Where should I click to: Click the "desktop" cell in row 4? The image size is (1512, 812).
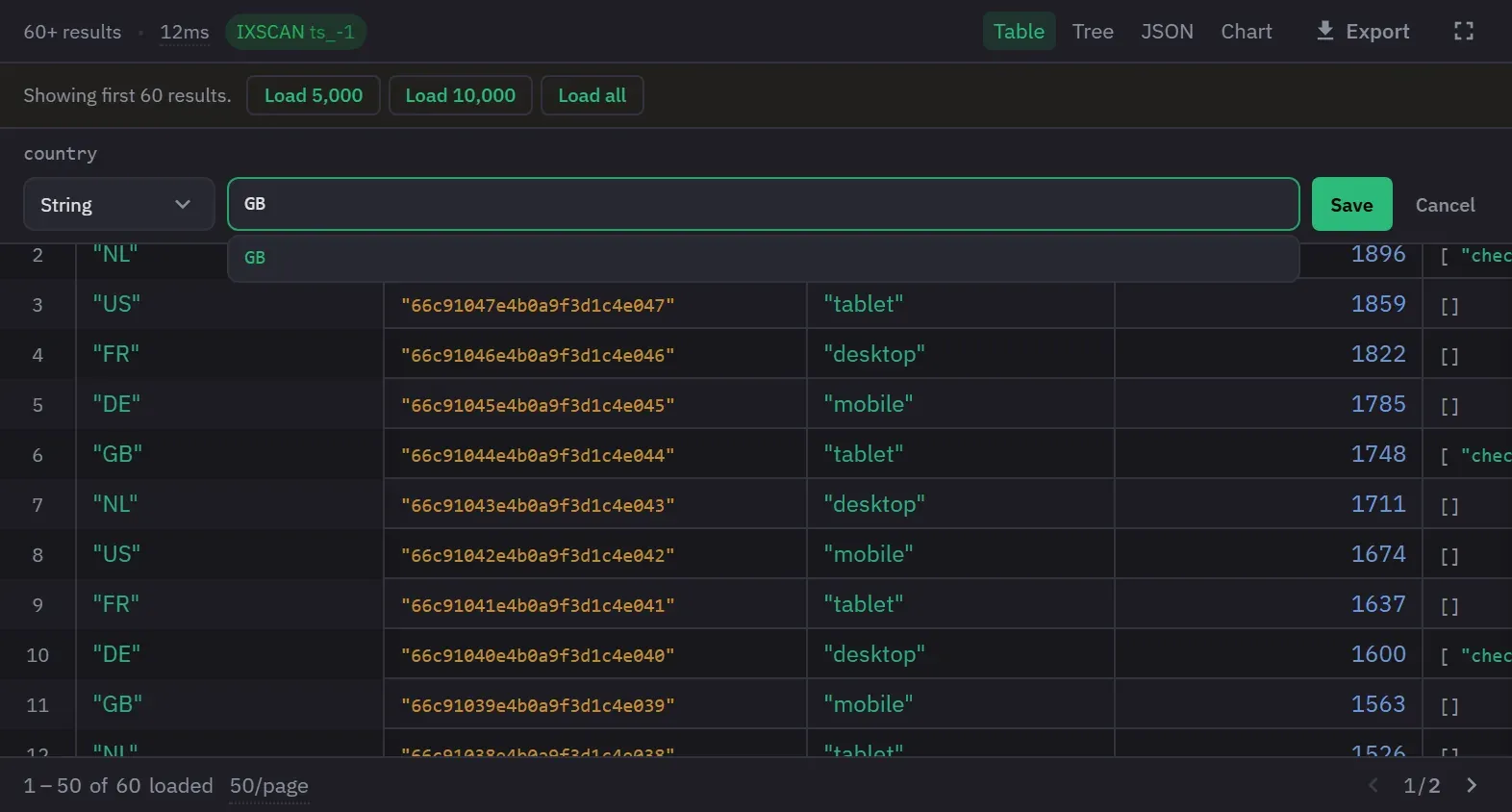(x=960, y=354)
